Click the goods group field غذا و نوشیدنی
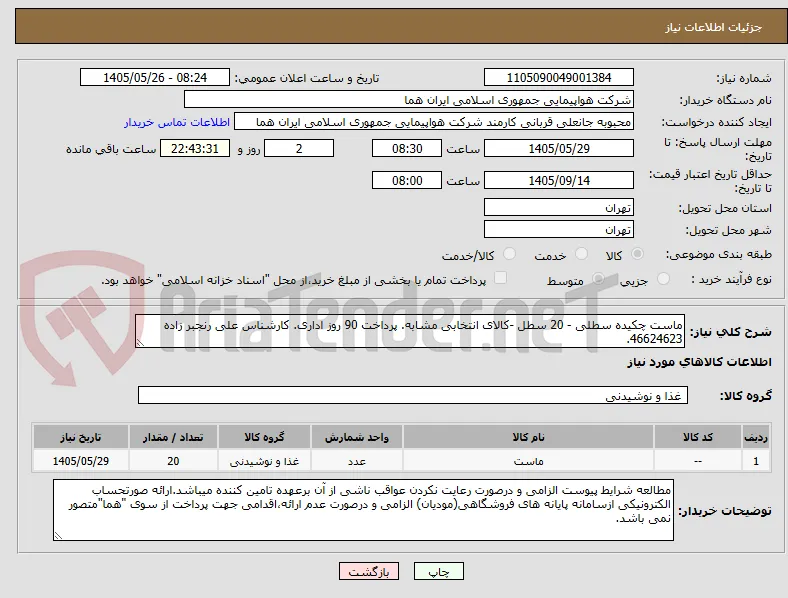Image resolution: width=788 pixels, height=598 pixels. [x=413, y=395]
